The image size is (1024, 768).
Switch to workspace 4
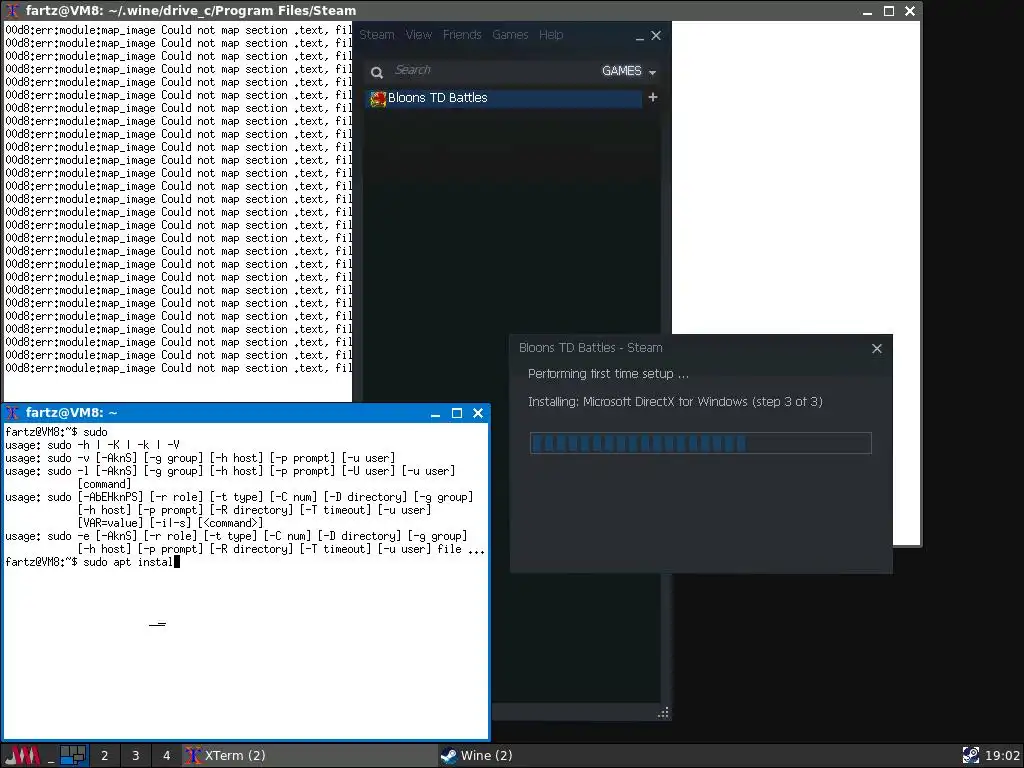click(167, 756)
